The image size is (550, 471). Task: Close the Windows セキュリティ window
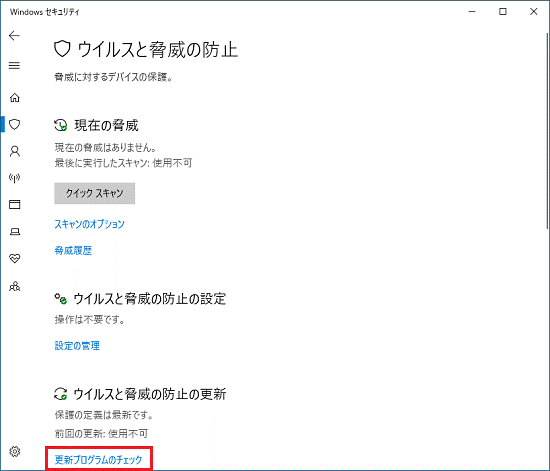(x=534, y=12)
